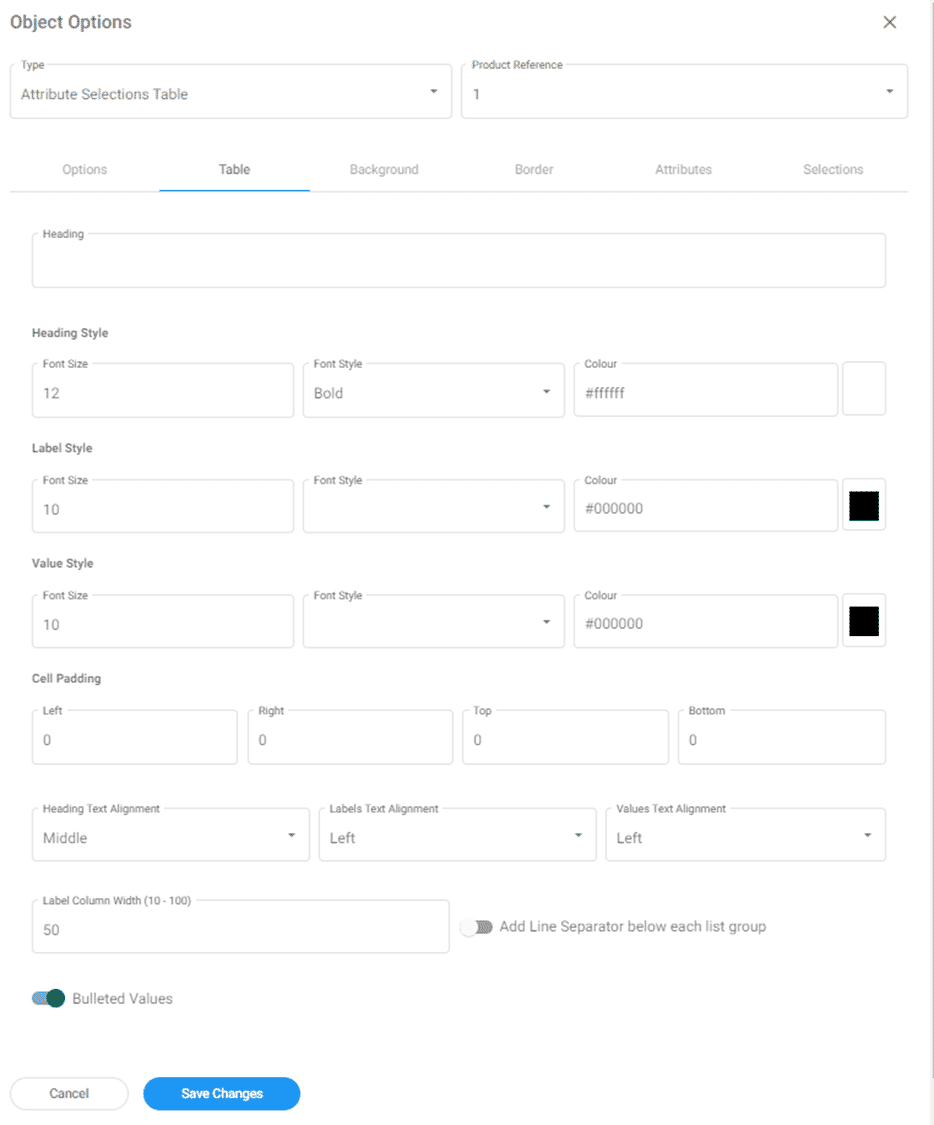The width and height of the screenshot is (934, 1125).
Task: Go to the Border tab
Action: [x=534, y=169]
